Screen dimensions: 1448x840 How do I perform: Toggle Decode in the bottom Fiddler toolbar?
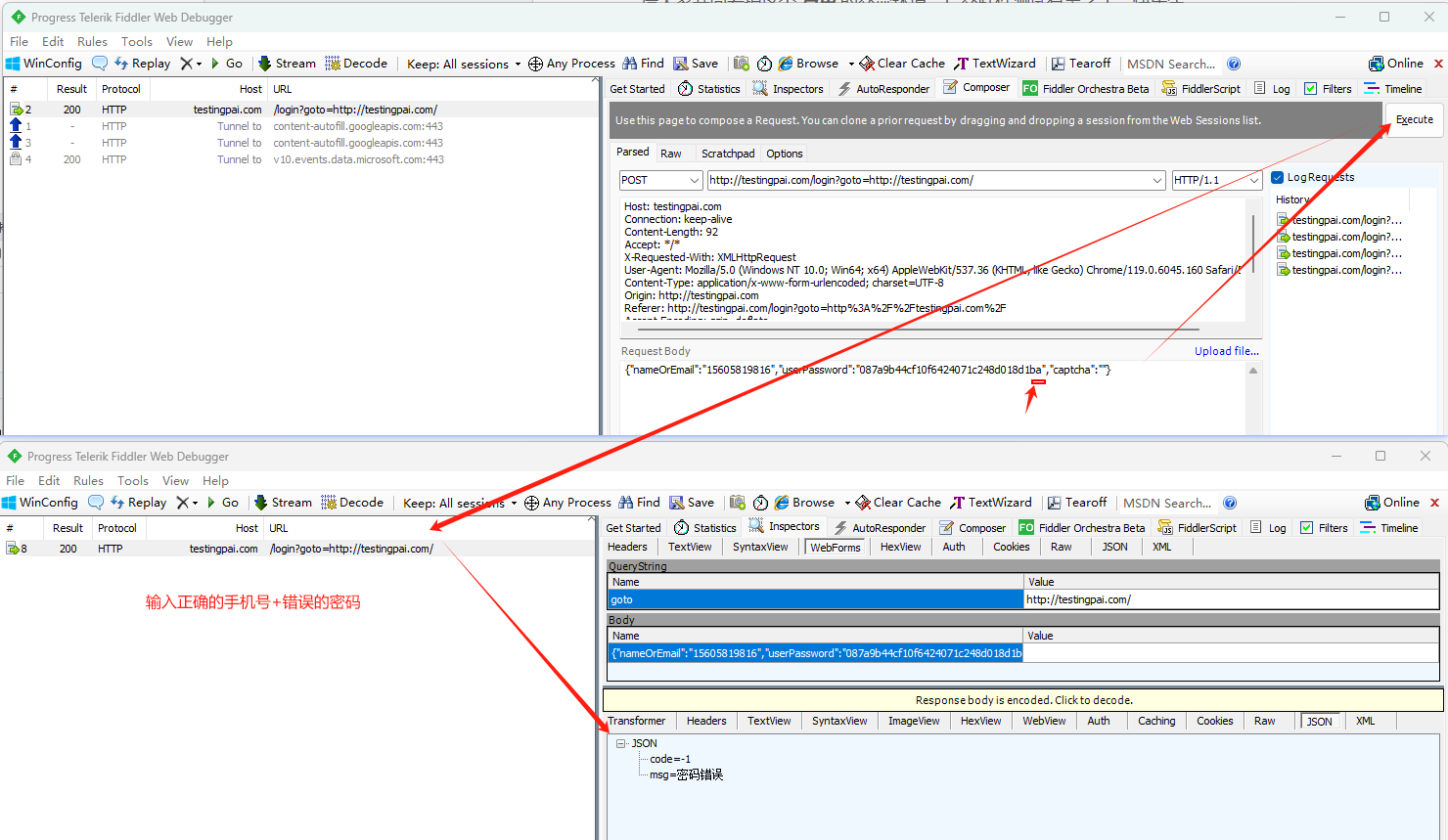[x=352, y=503]
